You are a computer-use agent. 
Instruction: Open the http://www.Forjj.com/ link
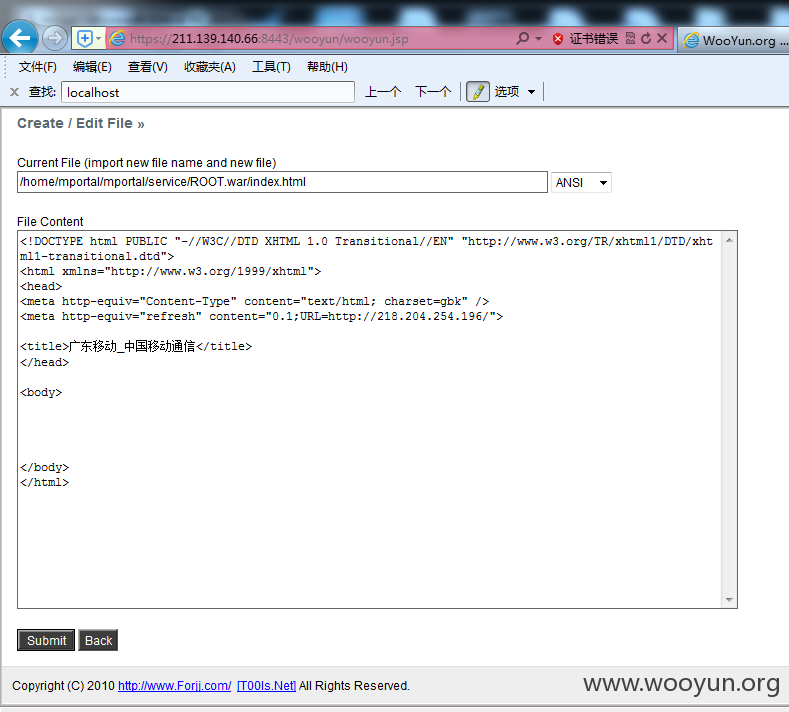click(175, 686)
